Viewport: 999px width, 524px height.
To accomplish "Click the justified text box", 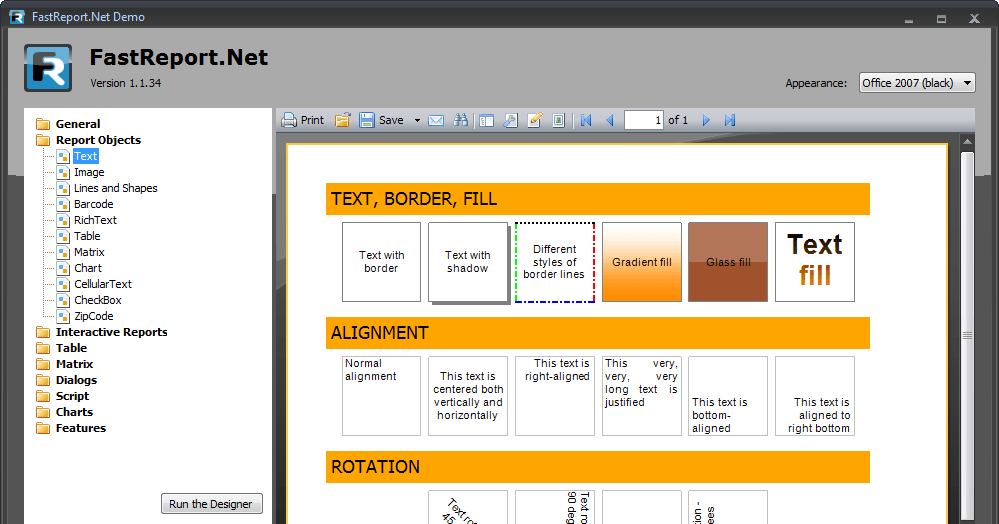I will [642, 396].
